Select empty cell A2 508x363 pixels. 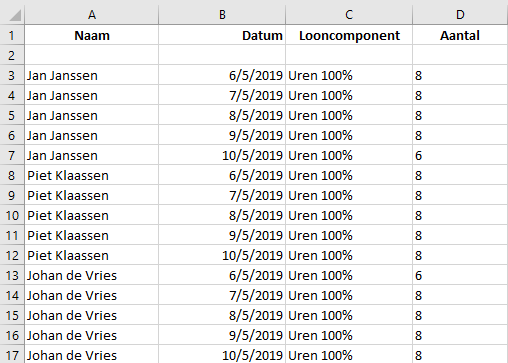pyautogui.click(x=92, y=55)
